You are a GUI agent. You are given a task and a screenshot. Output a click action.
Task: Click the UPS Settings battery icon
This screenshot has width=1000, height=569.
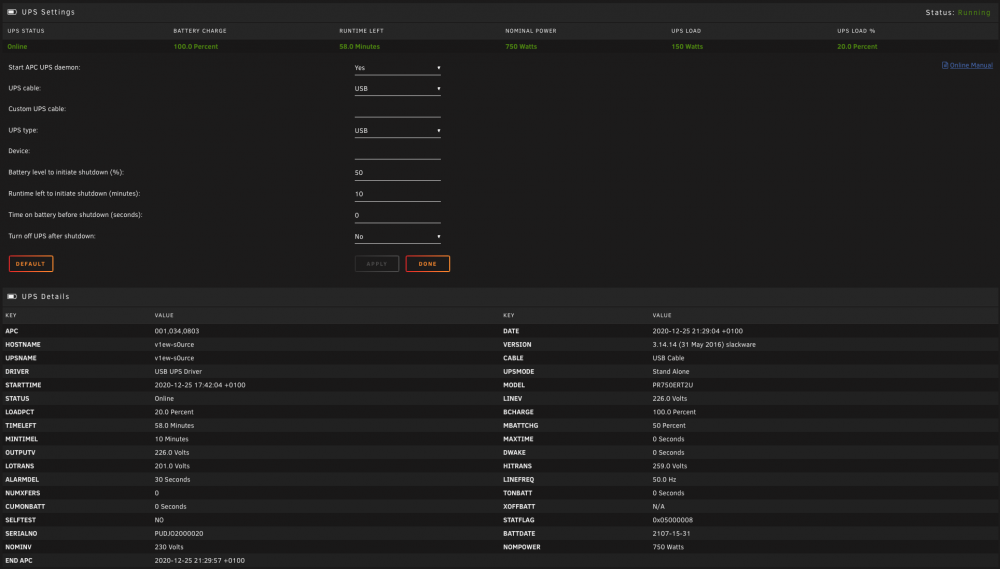click(11, 12)
